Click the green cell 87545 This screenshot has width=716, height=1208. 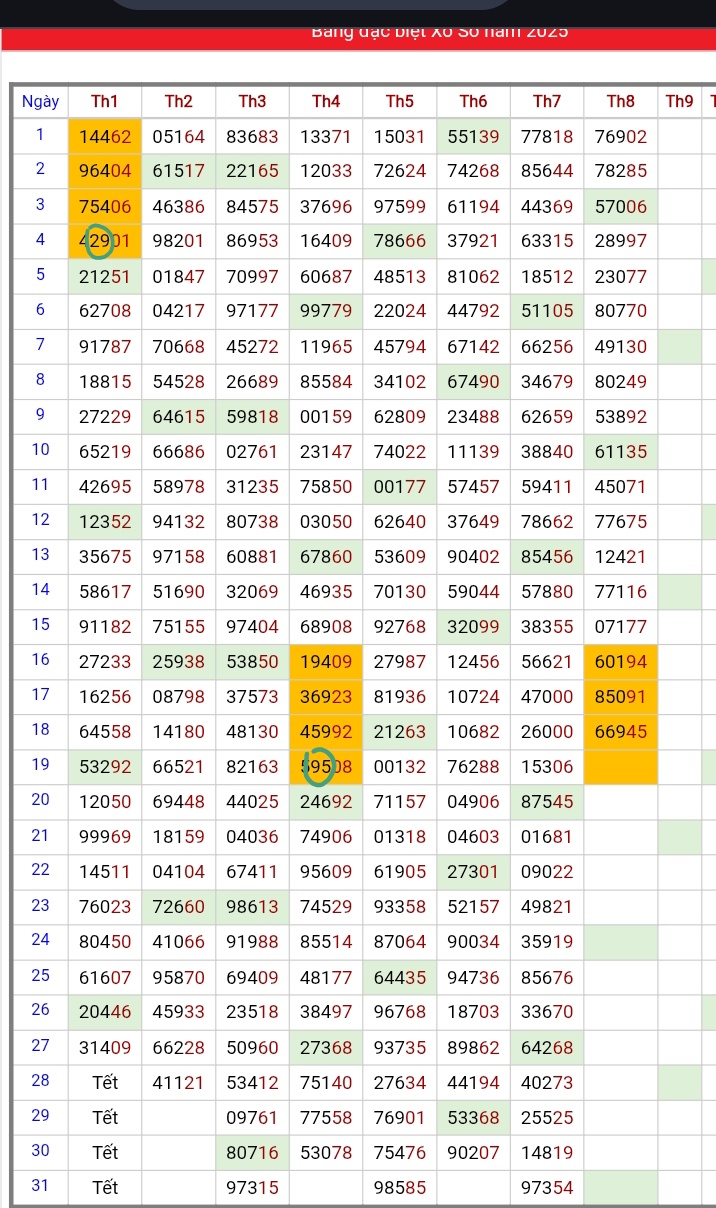point(547,801)
